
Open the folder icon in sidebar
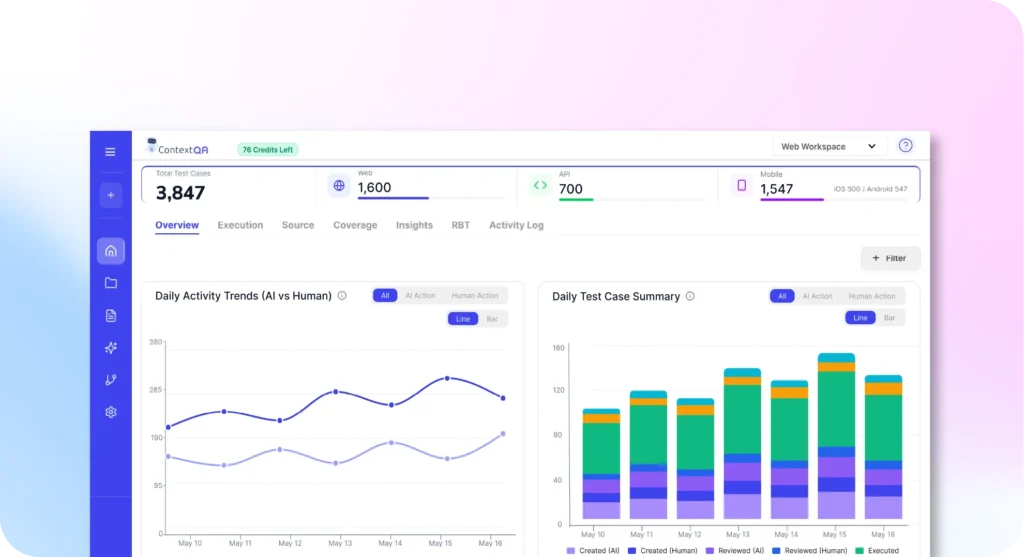click(x=110, y=283)
